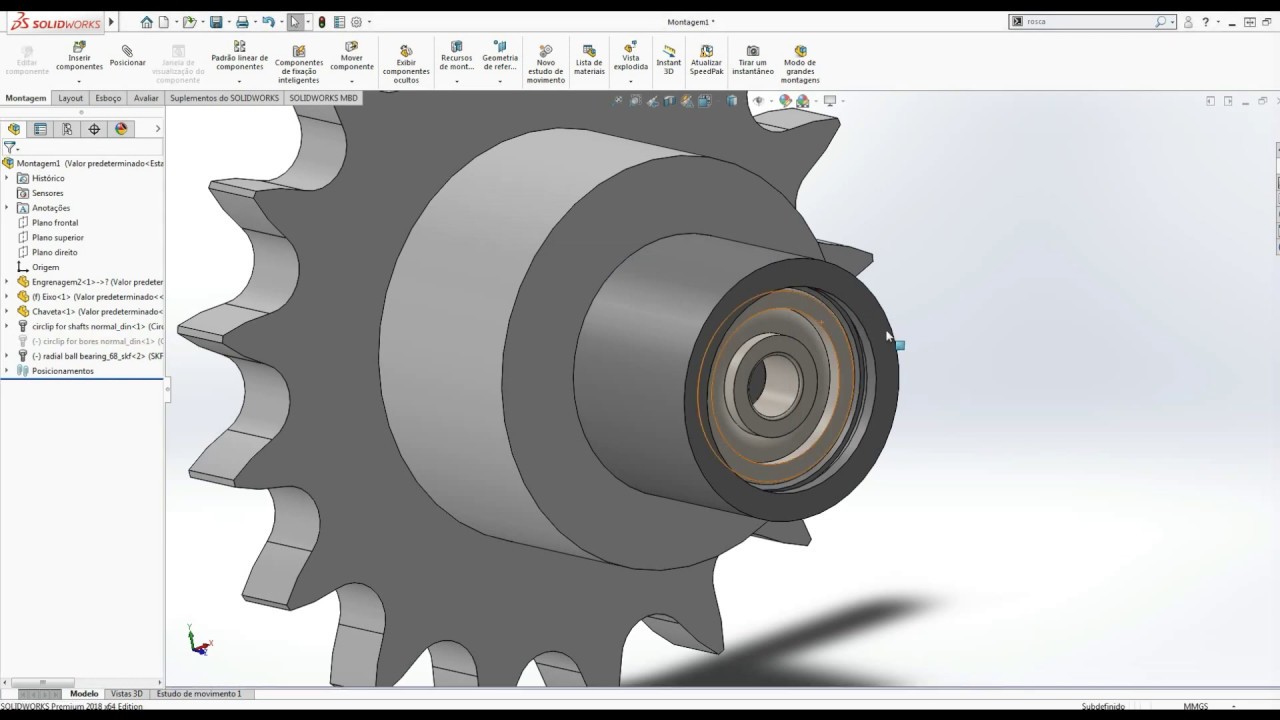Click Atualizar SpeedPak
The image size is (1280, 720).
(706, 60)
